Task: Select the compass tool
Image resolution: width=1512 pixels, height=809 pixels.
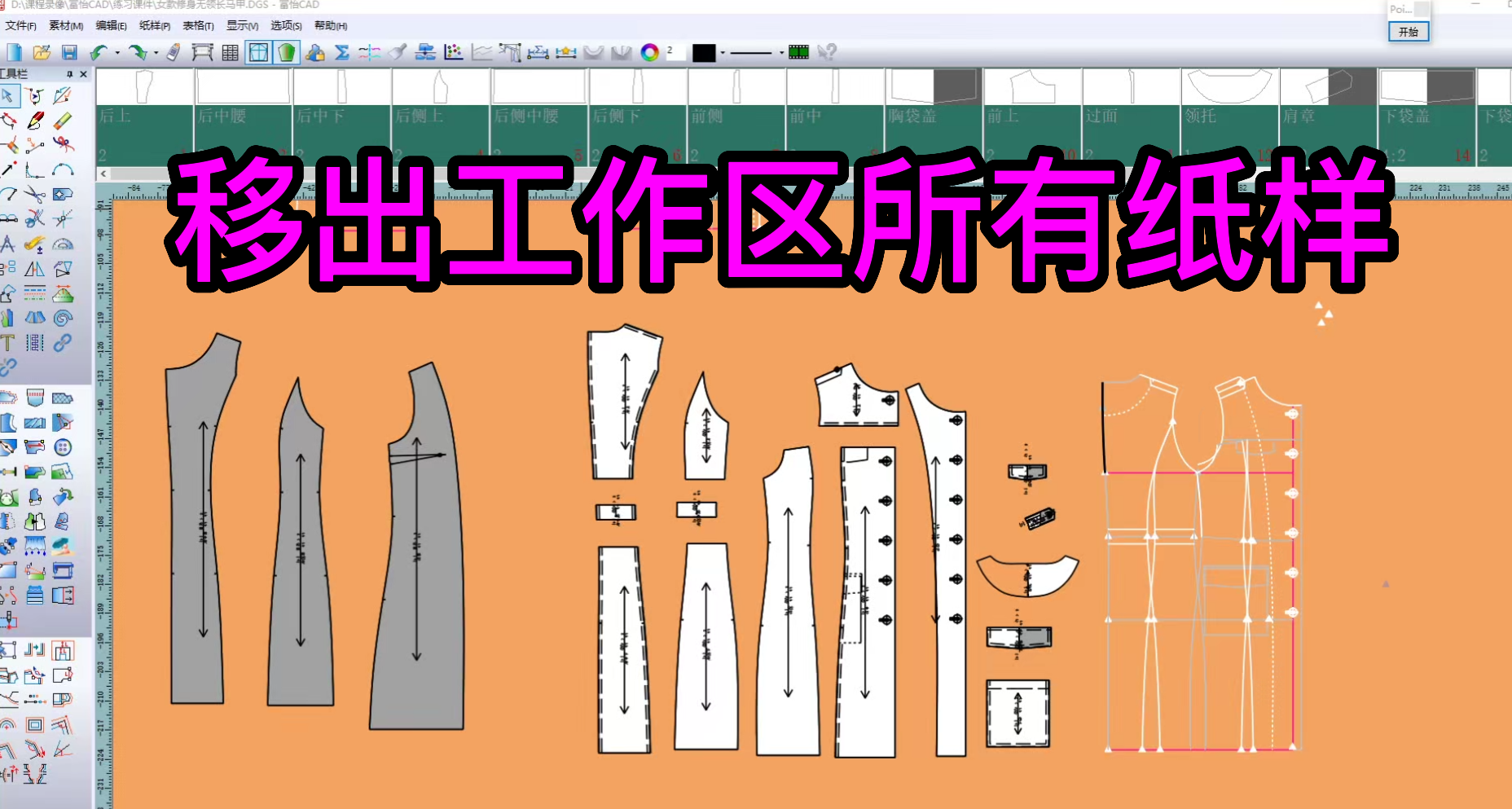Action: (8, 244)
